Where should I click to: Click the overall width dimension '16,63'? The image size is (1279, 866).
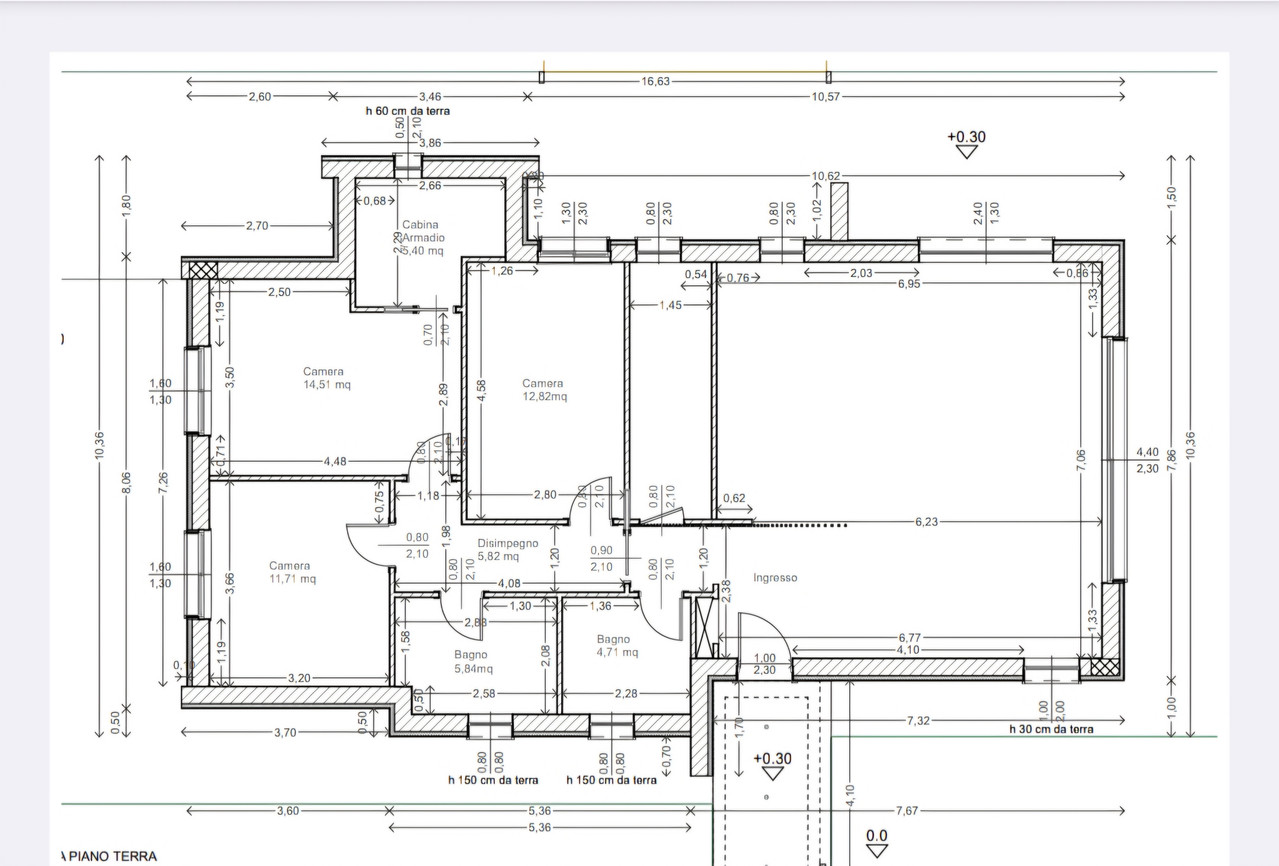[x=656, y=82]
